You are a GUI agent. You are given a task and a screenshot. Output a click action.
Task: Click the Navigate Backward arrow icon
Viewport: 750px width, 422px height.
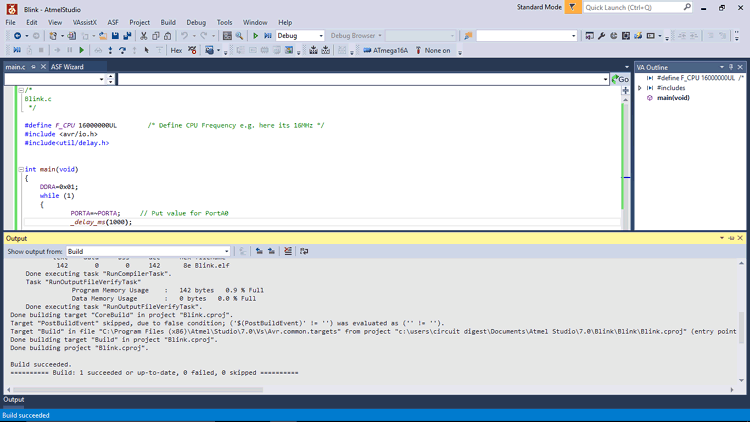[x=18, y=36]
